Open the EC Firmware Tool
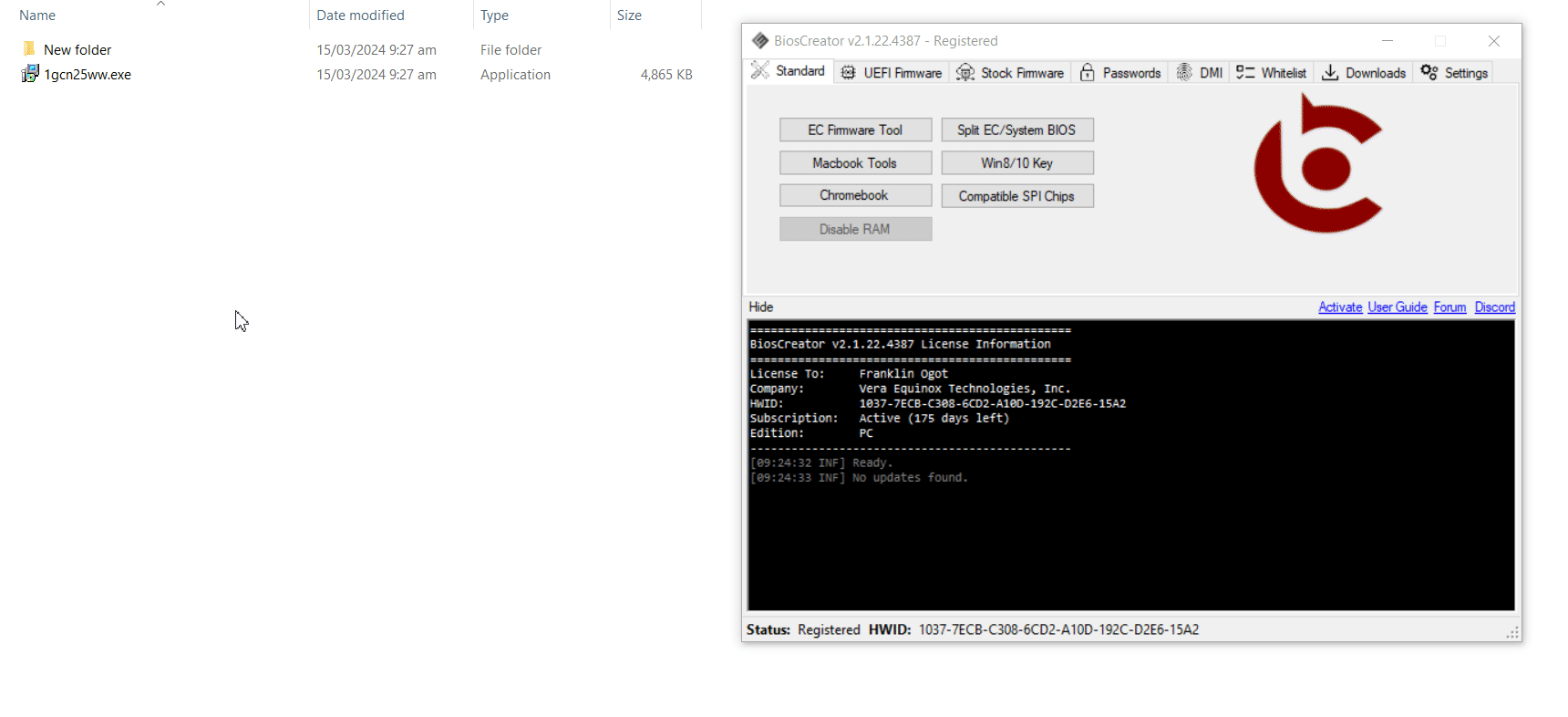This screenshot has height=717, width=1568. pos(855,130)
